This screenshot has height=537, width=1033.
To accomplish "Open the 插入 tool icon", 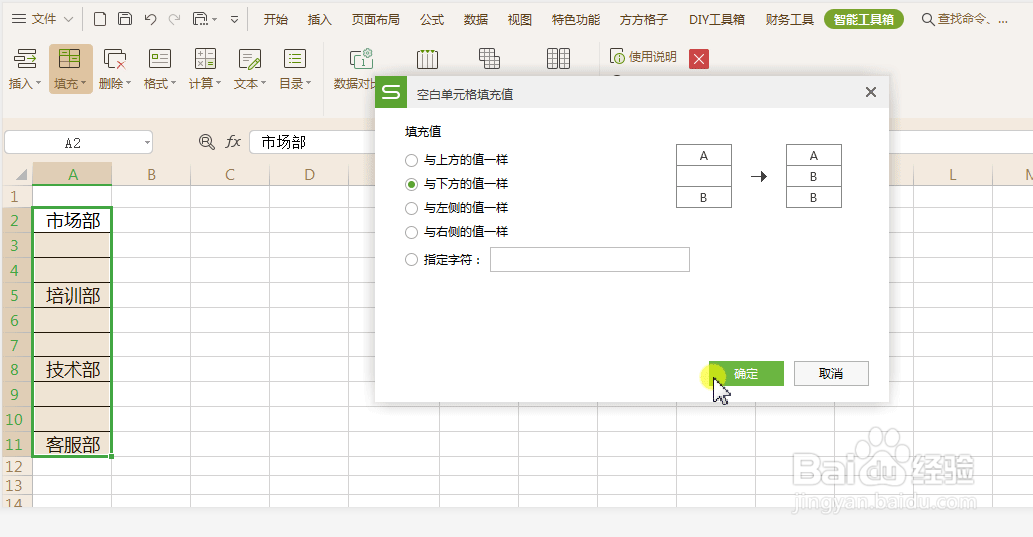I will 25,59.
